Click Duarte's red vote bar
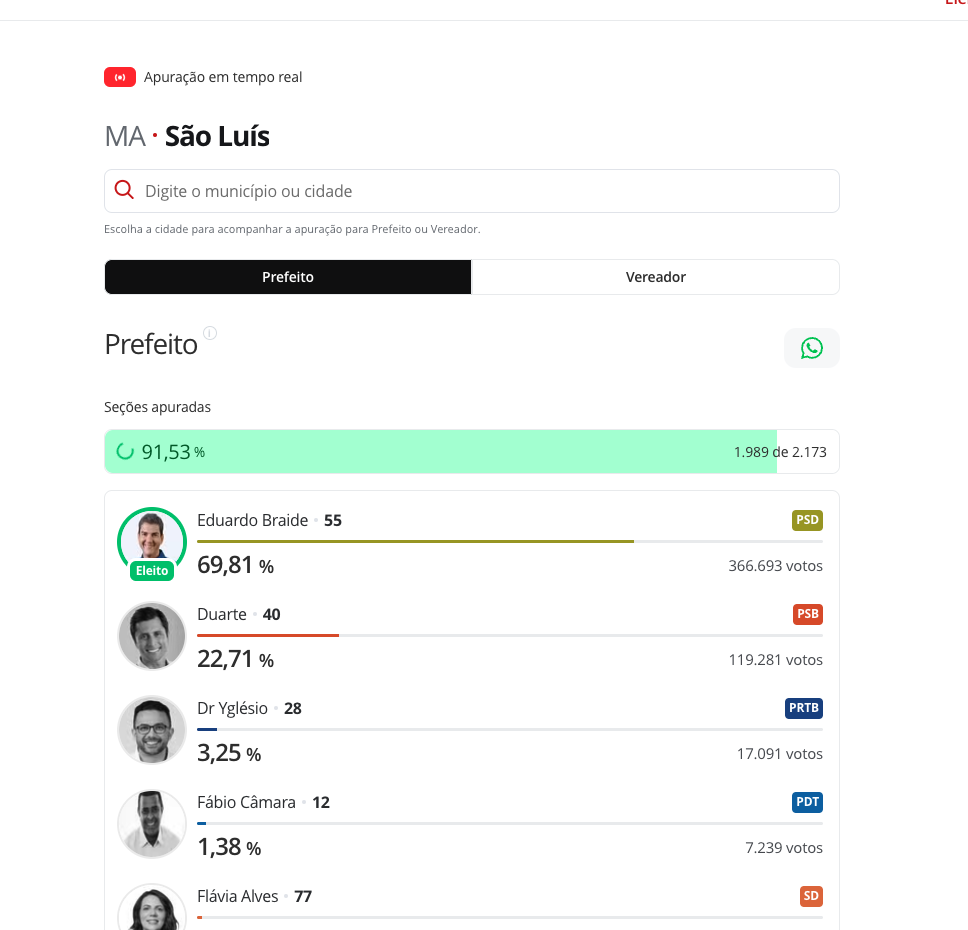 (x=268, y=635)
